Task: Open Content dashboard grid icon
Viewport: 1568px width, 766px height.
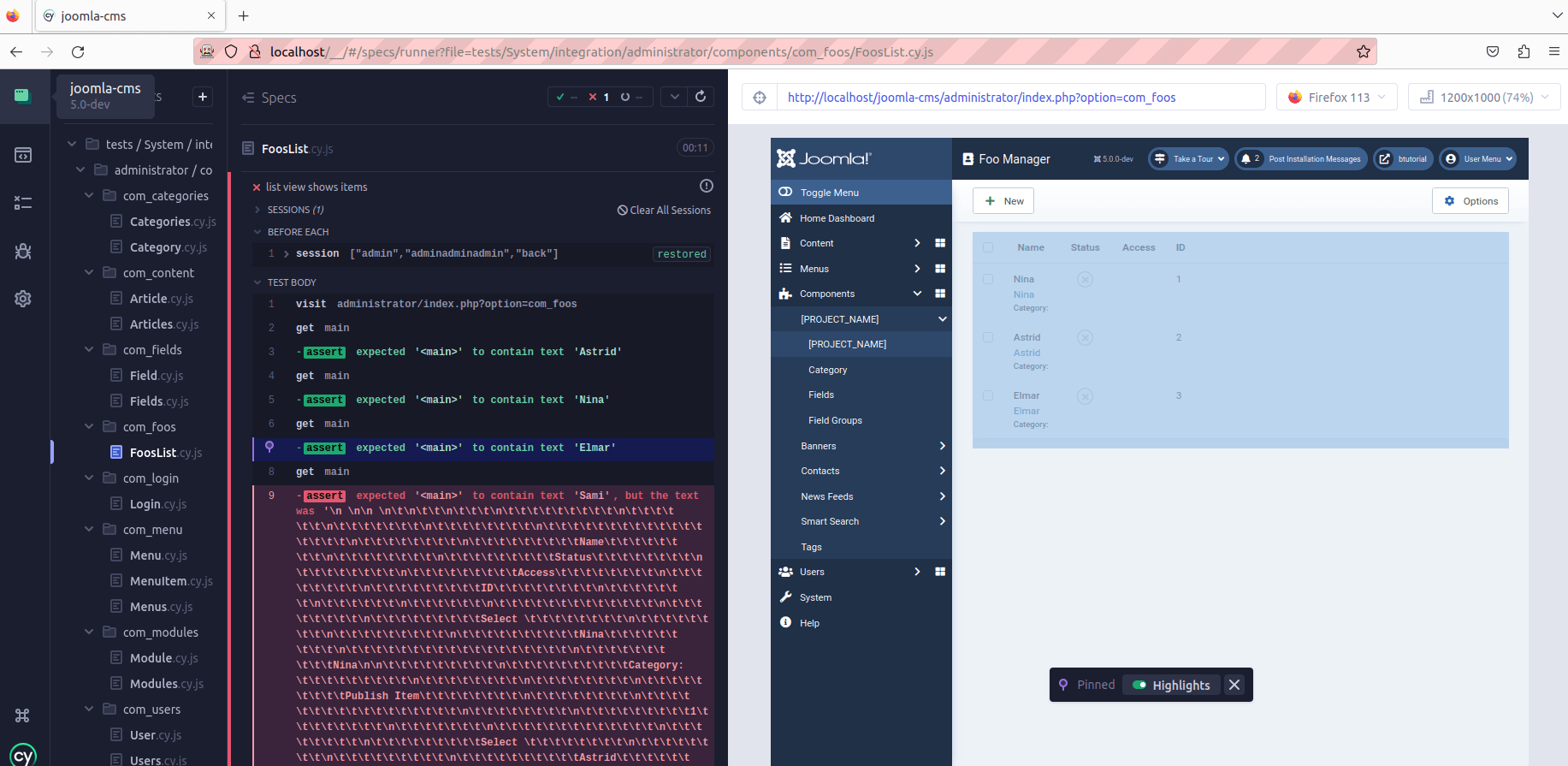Action: 940,243
